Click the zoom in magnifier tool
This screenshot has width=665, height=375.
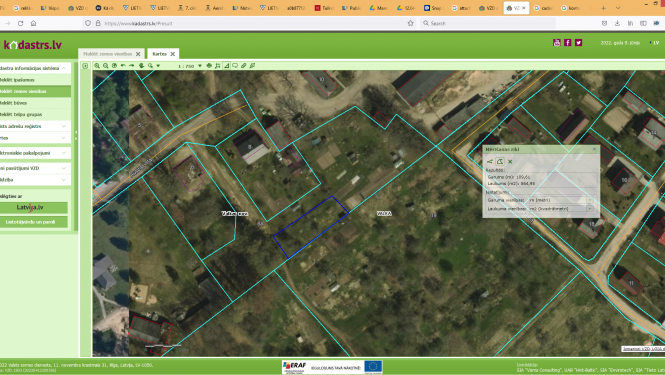click(97, 66)
